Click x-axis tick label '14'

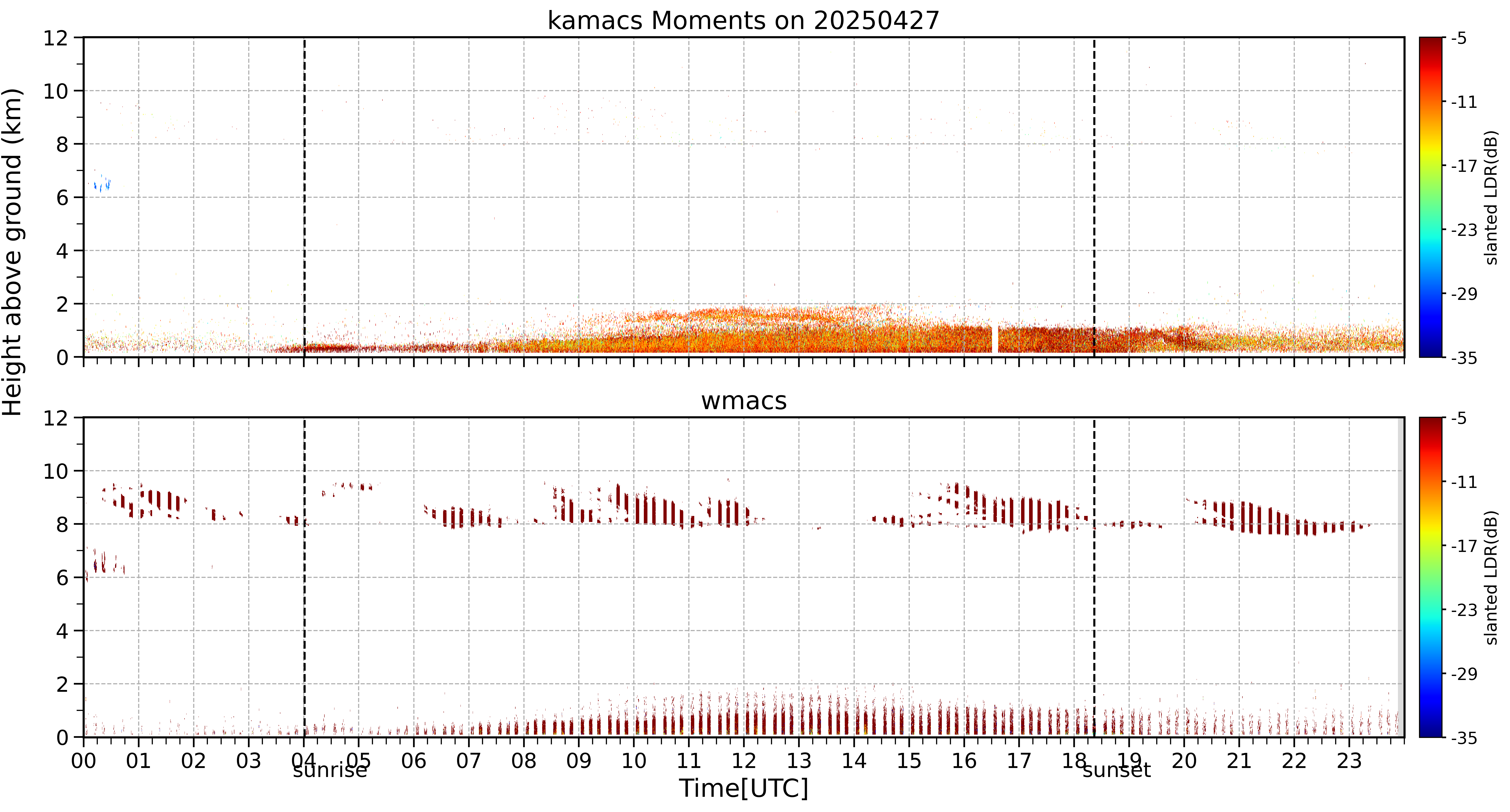click(x=854, y=761)
